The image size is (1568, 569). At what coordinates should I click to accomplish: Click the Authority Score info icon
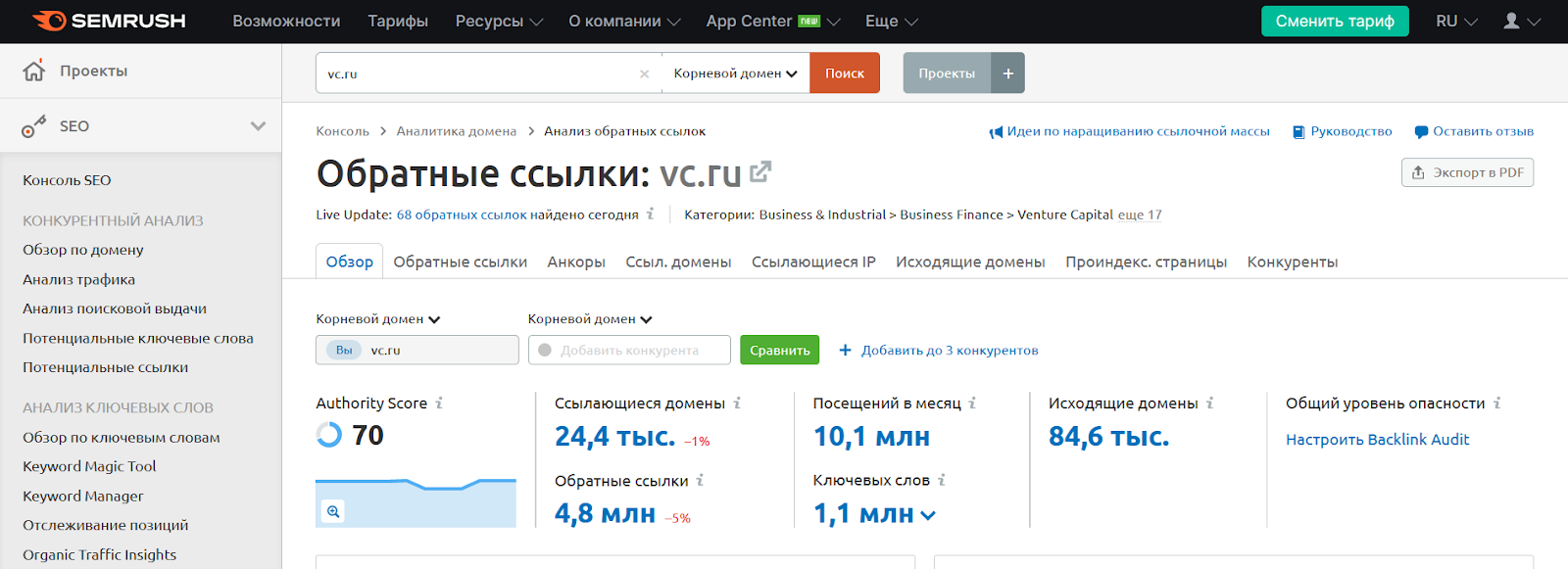pyautogui.click(x=439, y=403)
